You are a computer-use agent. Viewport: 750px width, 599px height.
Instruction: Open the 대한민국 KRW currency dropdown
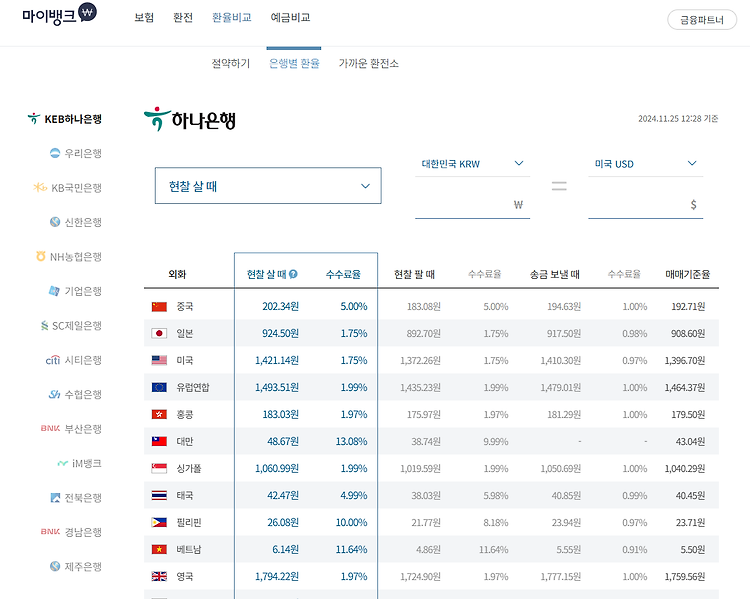[x=472, y=164]
